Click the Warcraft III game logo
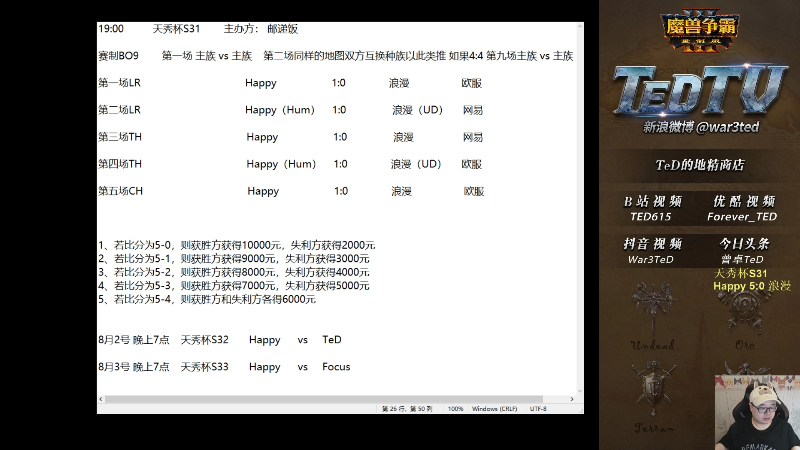The image size is (800, 450). point(699,31)
